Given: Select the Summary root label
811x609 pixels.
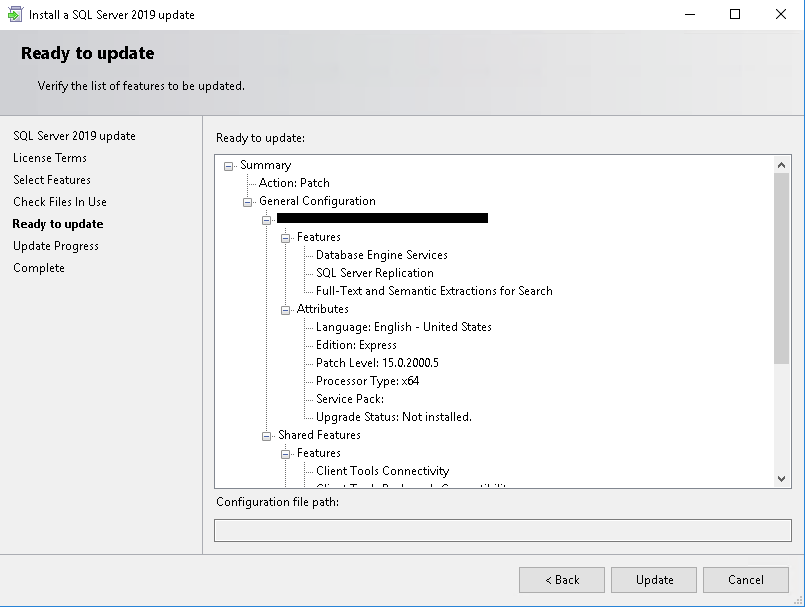Looking at the screenshot, I should [265, 165].
